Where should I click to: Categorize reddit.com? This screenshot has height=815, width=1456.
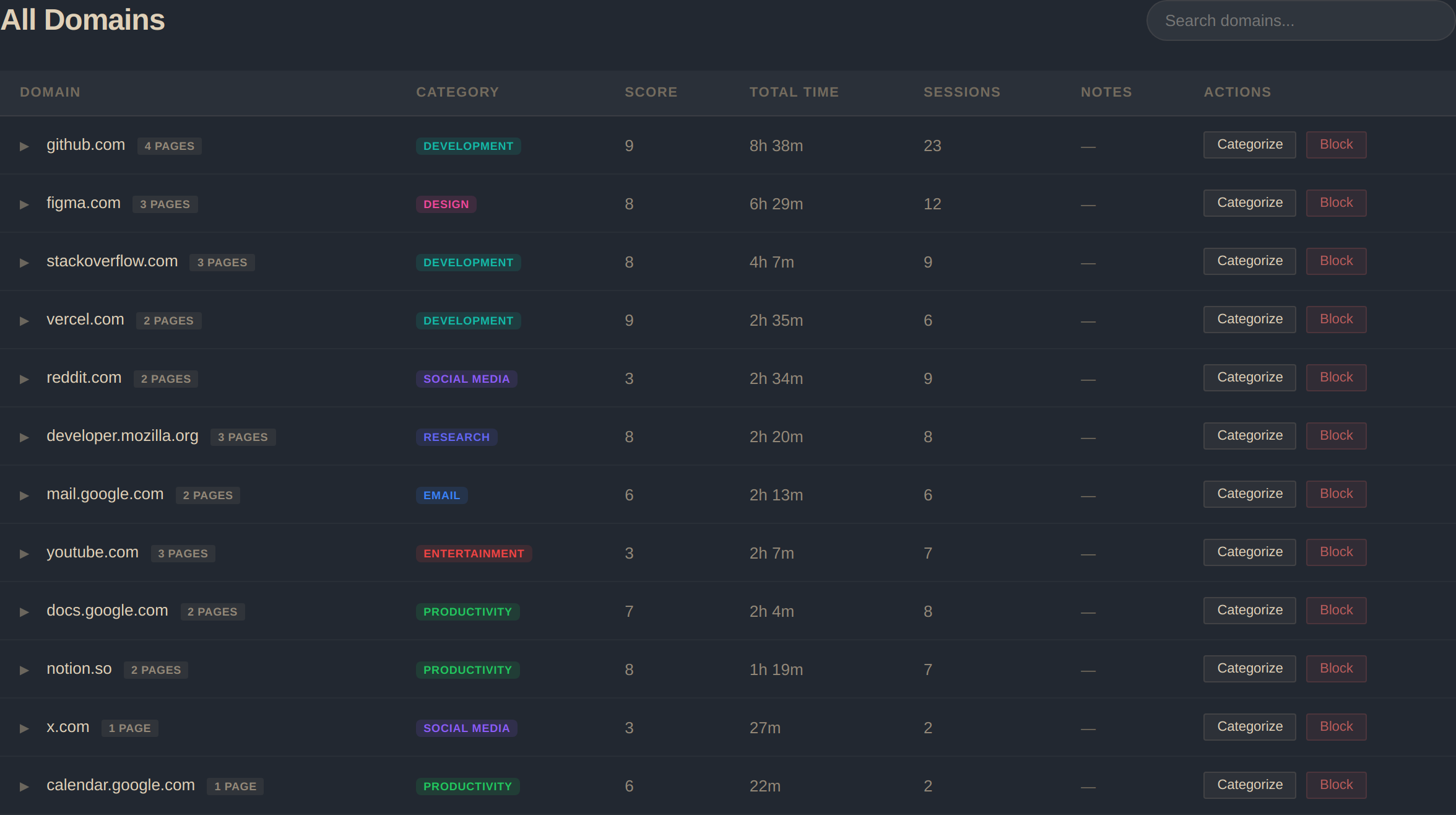coord(1249,377)
